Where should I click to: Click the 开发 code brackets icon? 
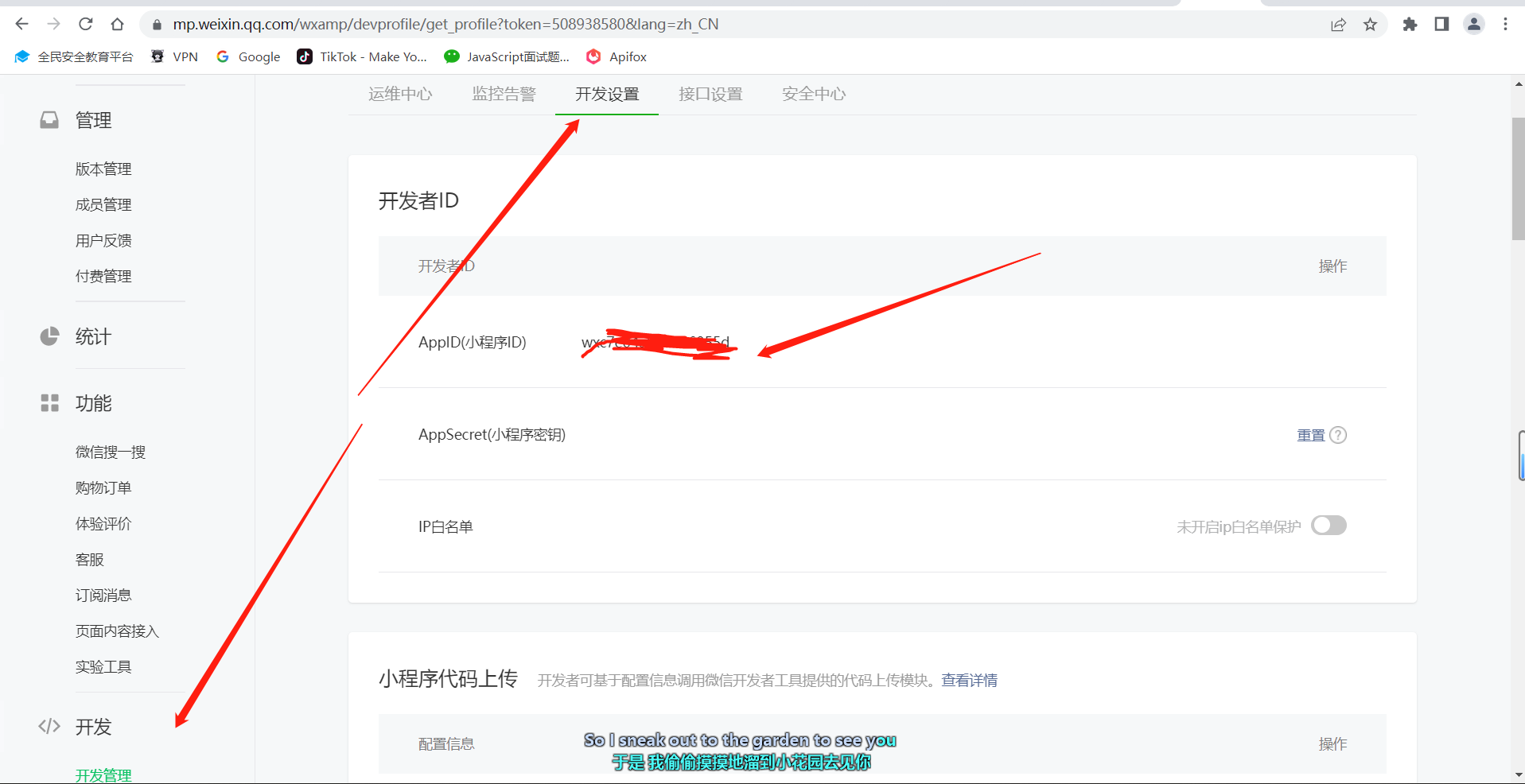[x=49, y=726]
